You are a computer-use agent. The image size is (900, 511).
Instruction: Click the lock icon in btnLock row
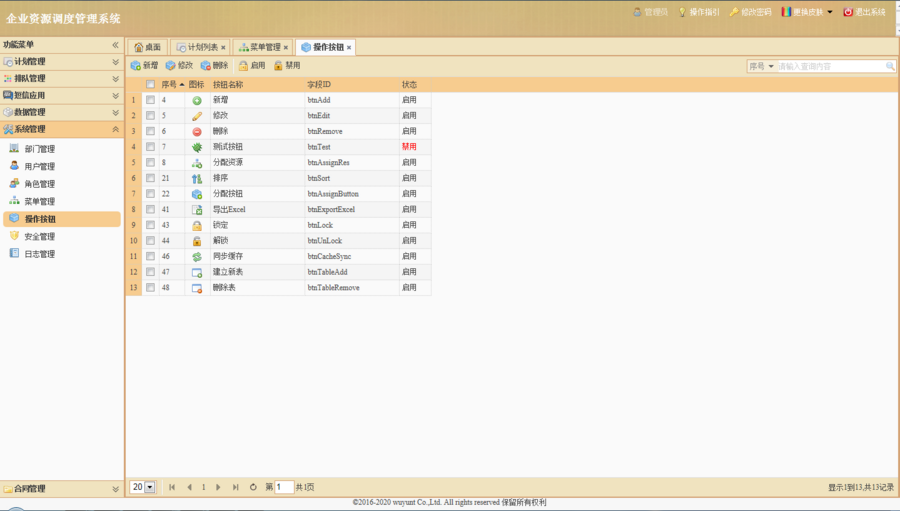point(197,226)
